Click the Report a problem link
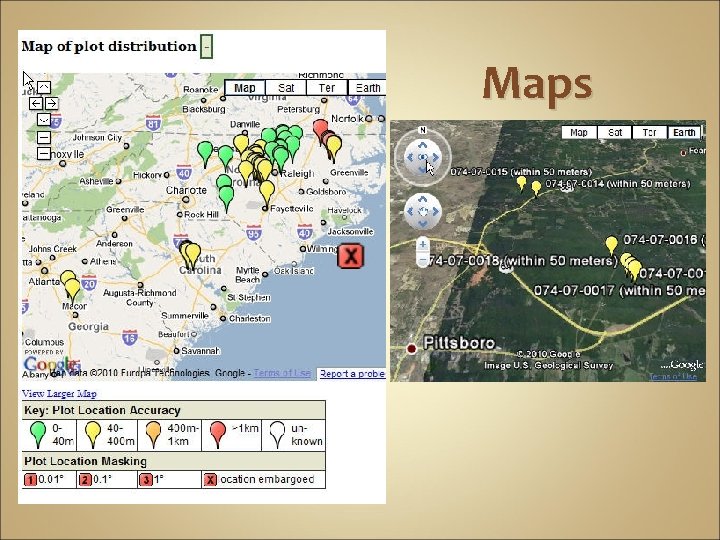The width and height of the screenshot is (720, 540). (x=352, y=374)
